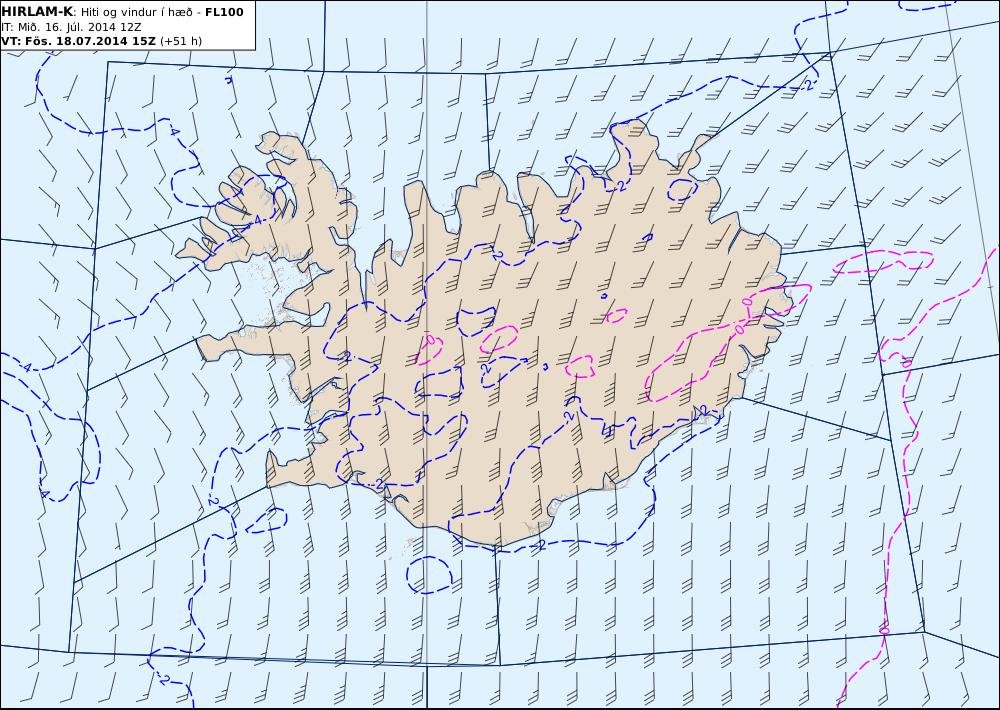This screenshot has height=710, width=1000.
Task: Click the 'VT: Fös. 18.07.2014 15Z' valid time
Action: click(x=78, y=41)
